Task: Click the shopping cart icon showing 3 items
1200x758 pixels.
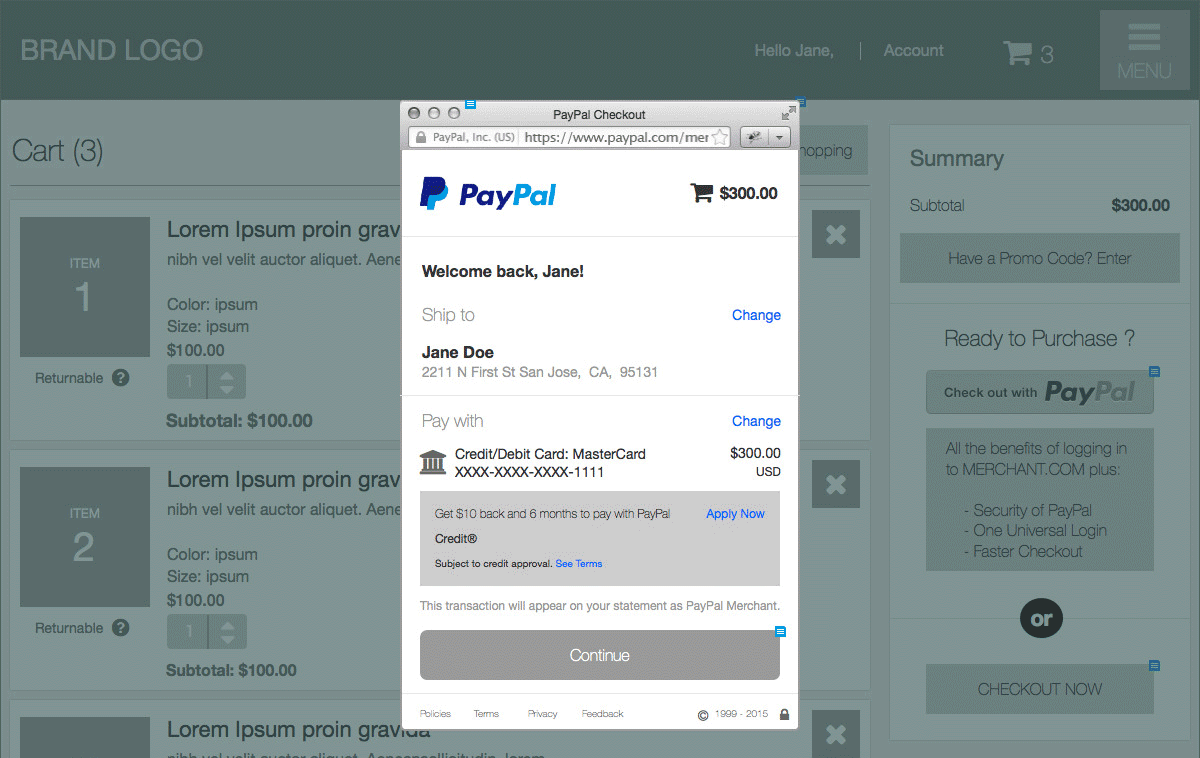Action: tap(1016, 55)
